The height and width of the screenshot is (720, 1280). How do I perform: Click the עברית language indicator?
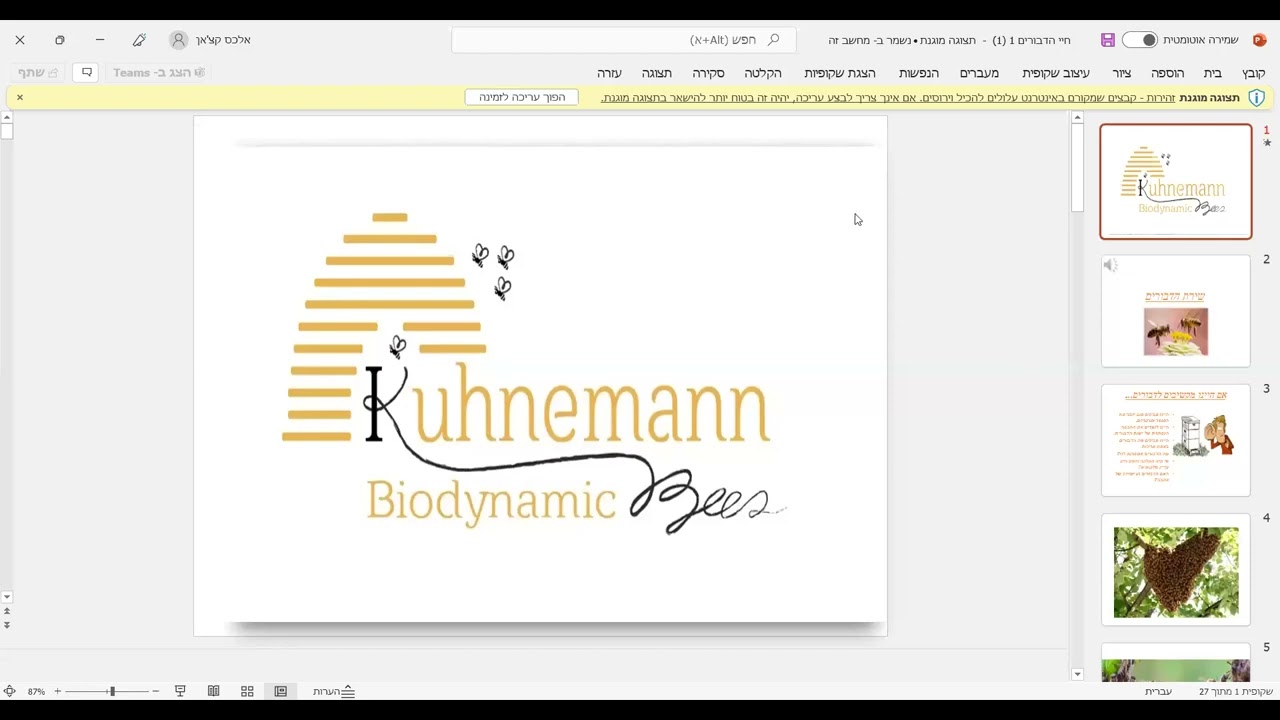(1158, 691)
